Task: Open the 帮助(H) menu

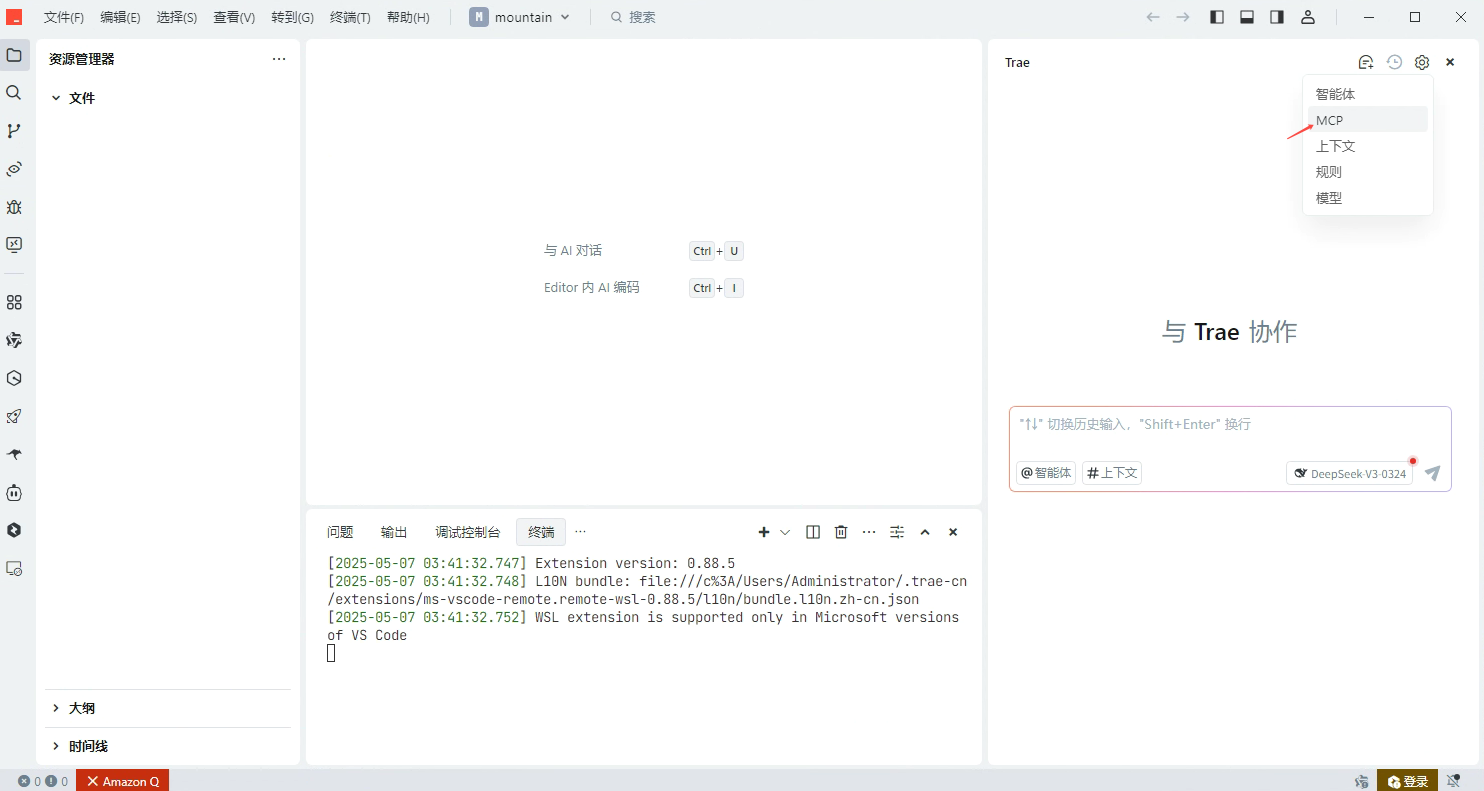Action: point(408,17)
